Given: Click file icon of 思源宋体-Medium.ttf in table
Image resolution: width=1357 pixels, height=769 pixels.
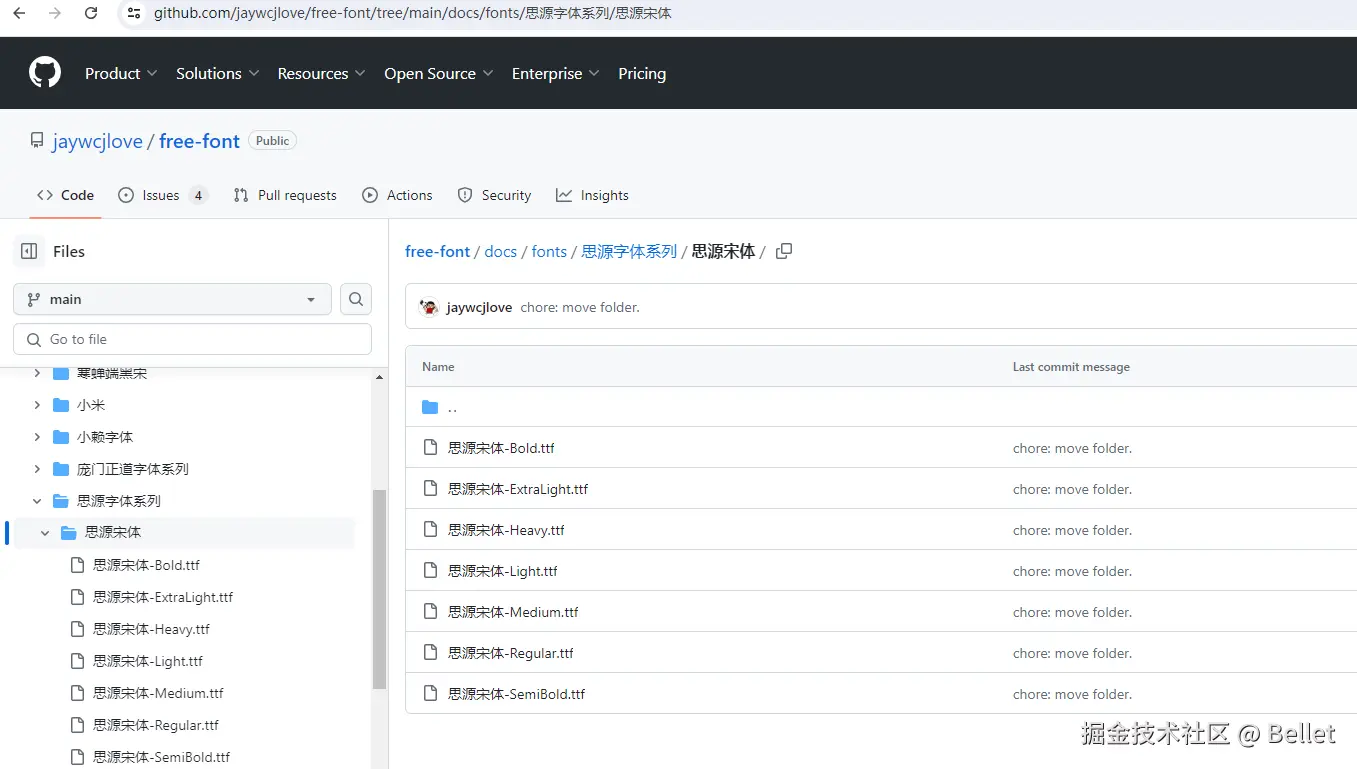Looking at the screenshot, I should click(x=431, y=612).
